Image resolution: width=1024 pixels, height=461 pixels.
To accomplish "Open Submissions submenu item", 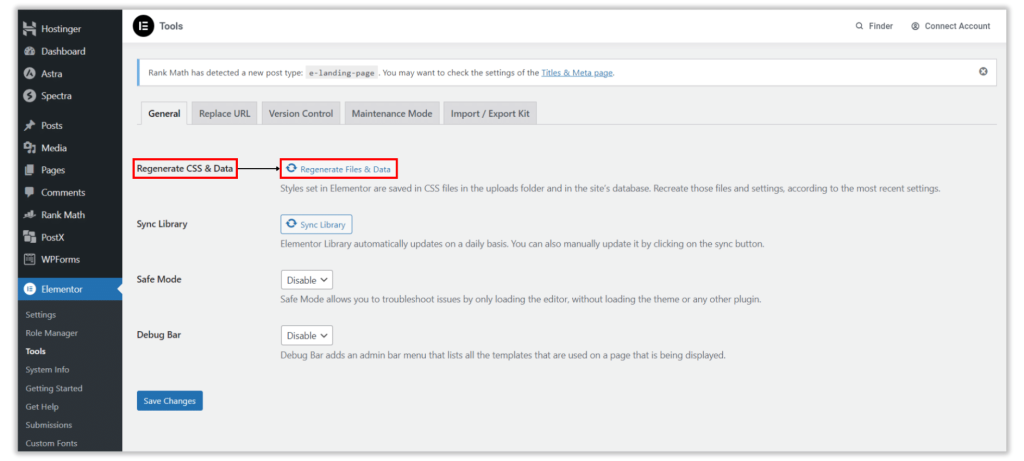I will point(48,424).
